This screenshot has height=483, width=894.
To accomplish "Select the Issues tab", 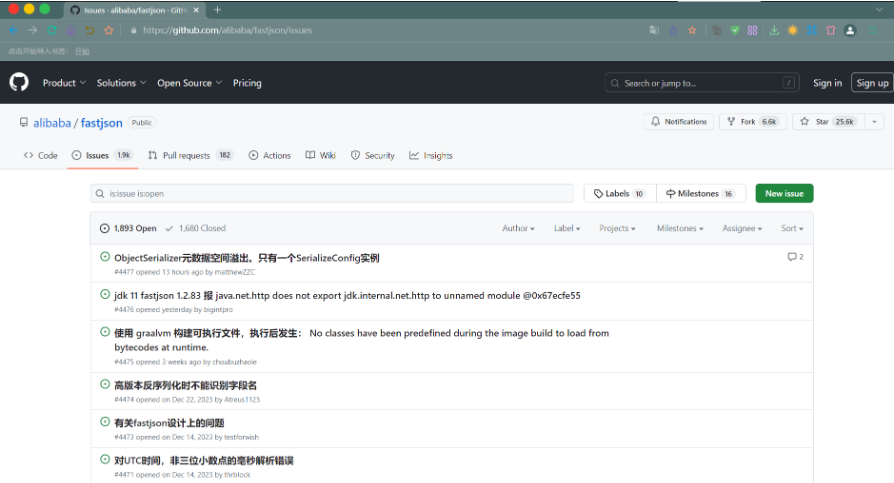I will [103, 155].
